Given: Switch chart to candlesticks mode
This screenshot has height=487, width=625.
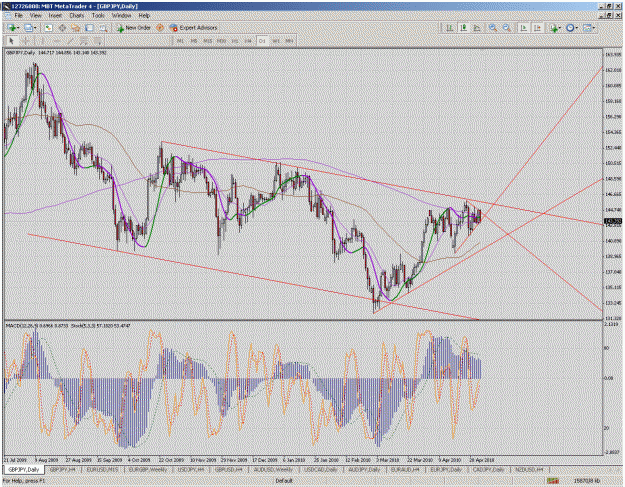Looking at the screenshot, I should click(464, 28).
